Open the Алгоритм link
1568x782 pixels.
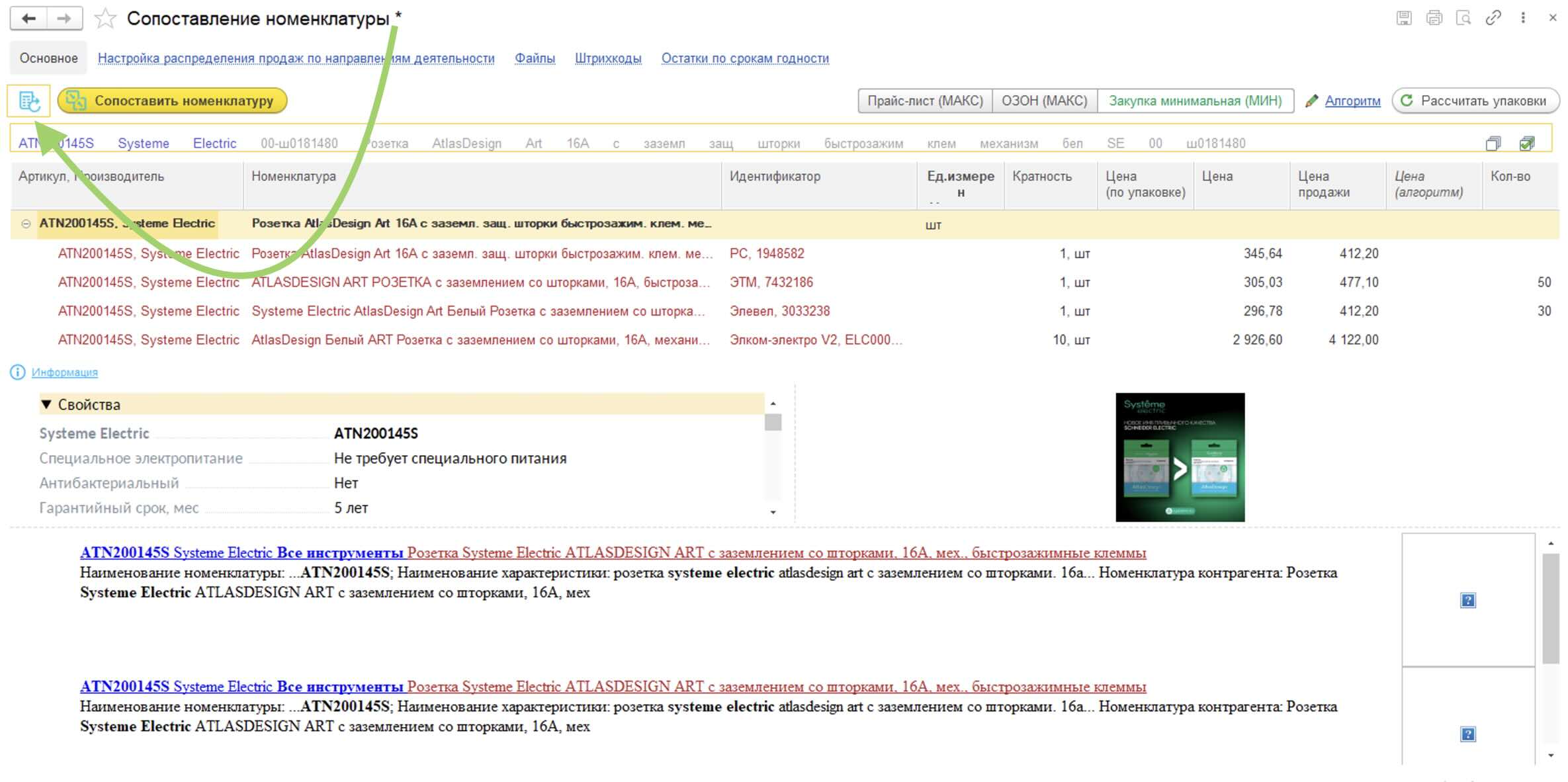click(1352, 101)
